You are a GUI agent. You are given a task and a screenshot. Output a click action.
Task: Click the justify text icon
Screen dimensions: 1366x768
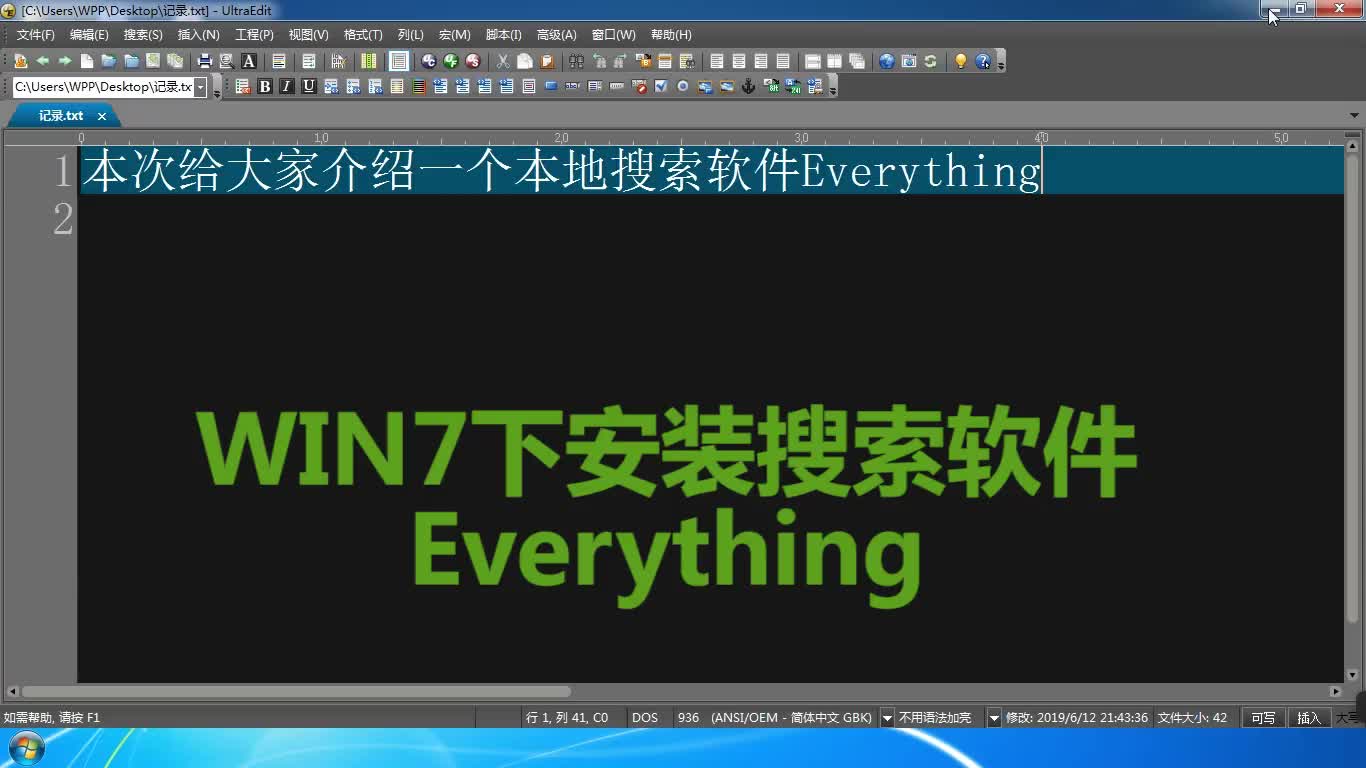(x=783, y=61)
